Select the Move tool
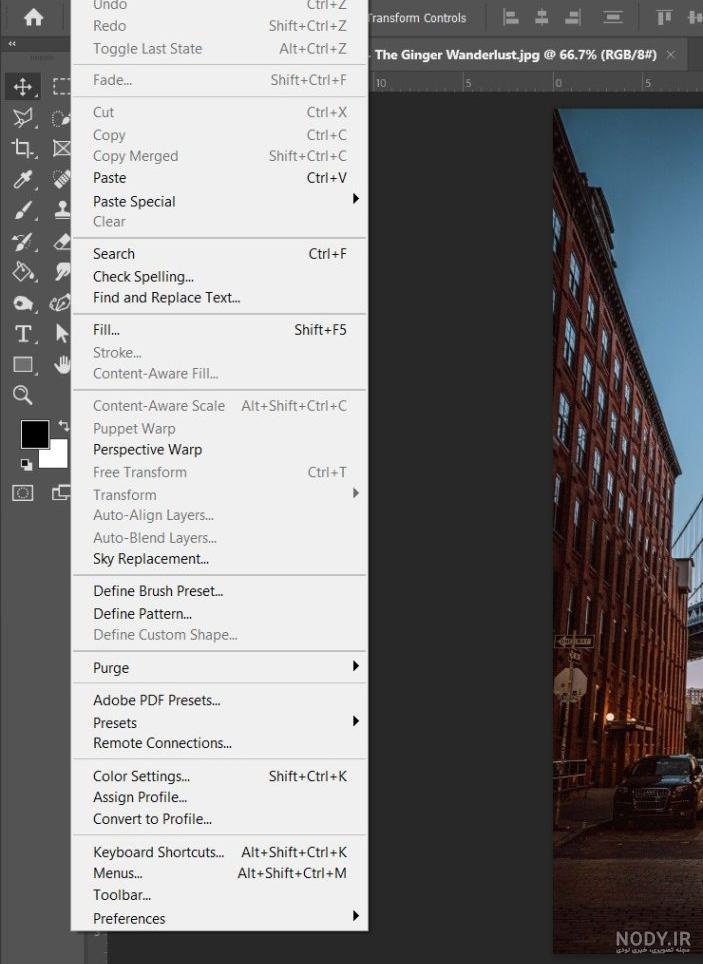Image resolution: width=703 pixels, height=964 pixels. [23, 87]
